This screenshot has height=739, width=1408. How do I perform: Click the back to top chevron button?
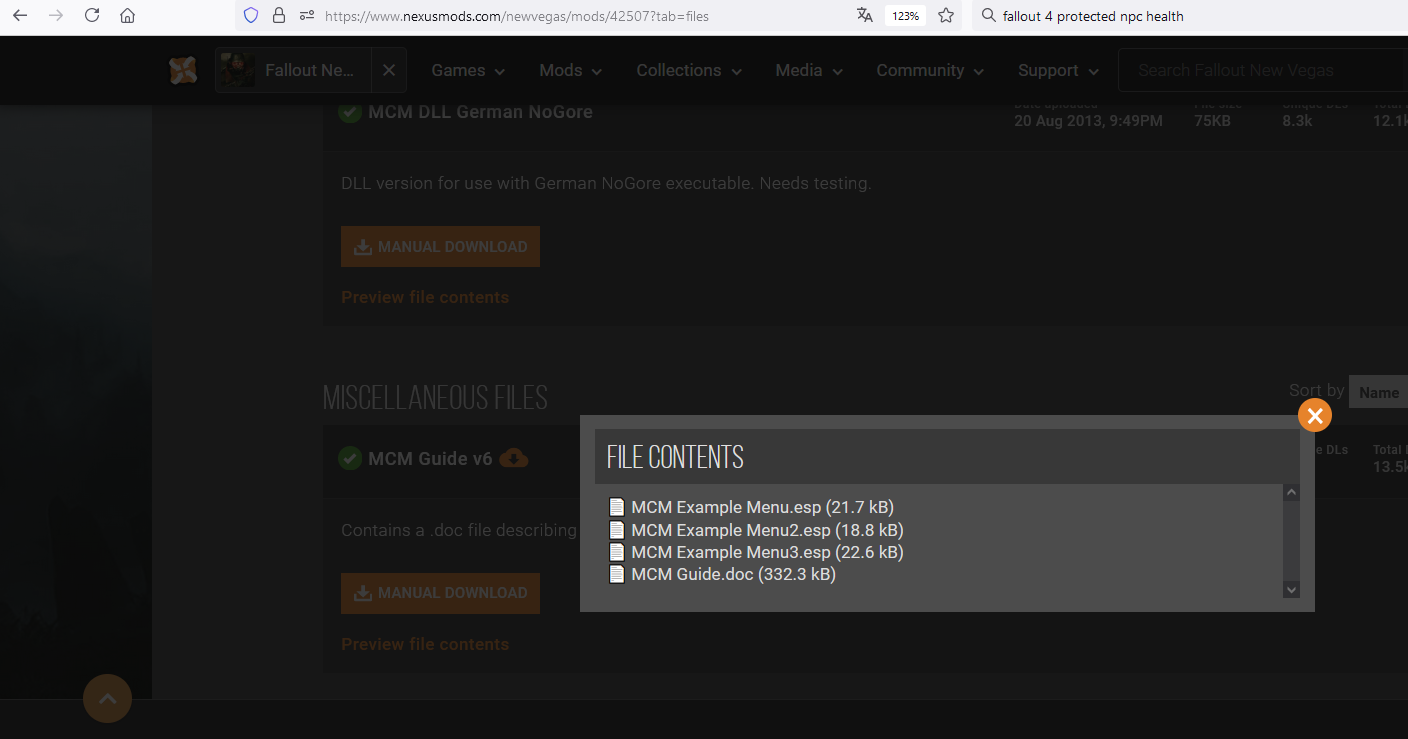(108, 698)
